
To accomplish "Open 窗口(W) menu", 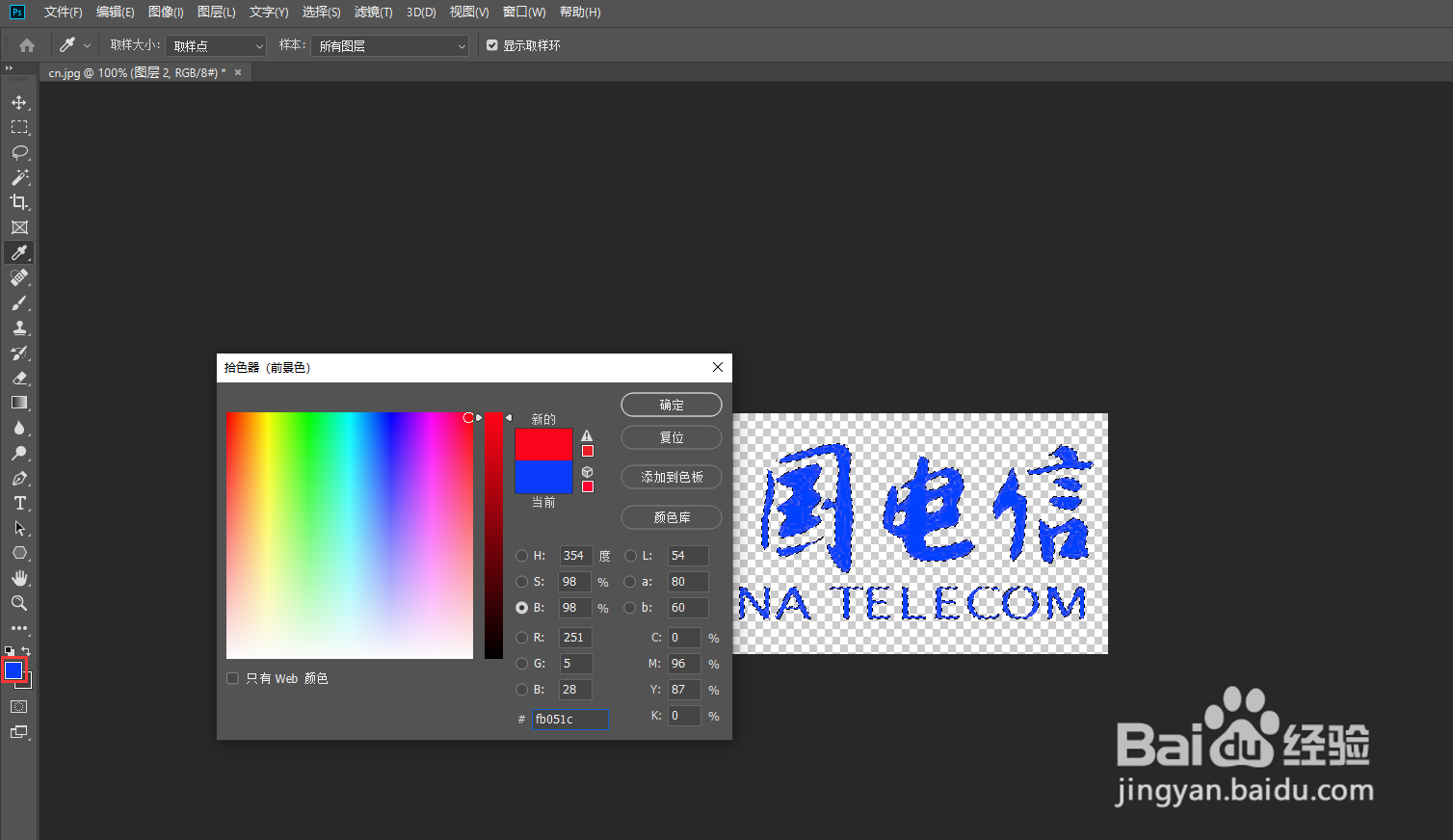I will pyautogui.click(x=524, y=12).
